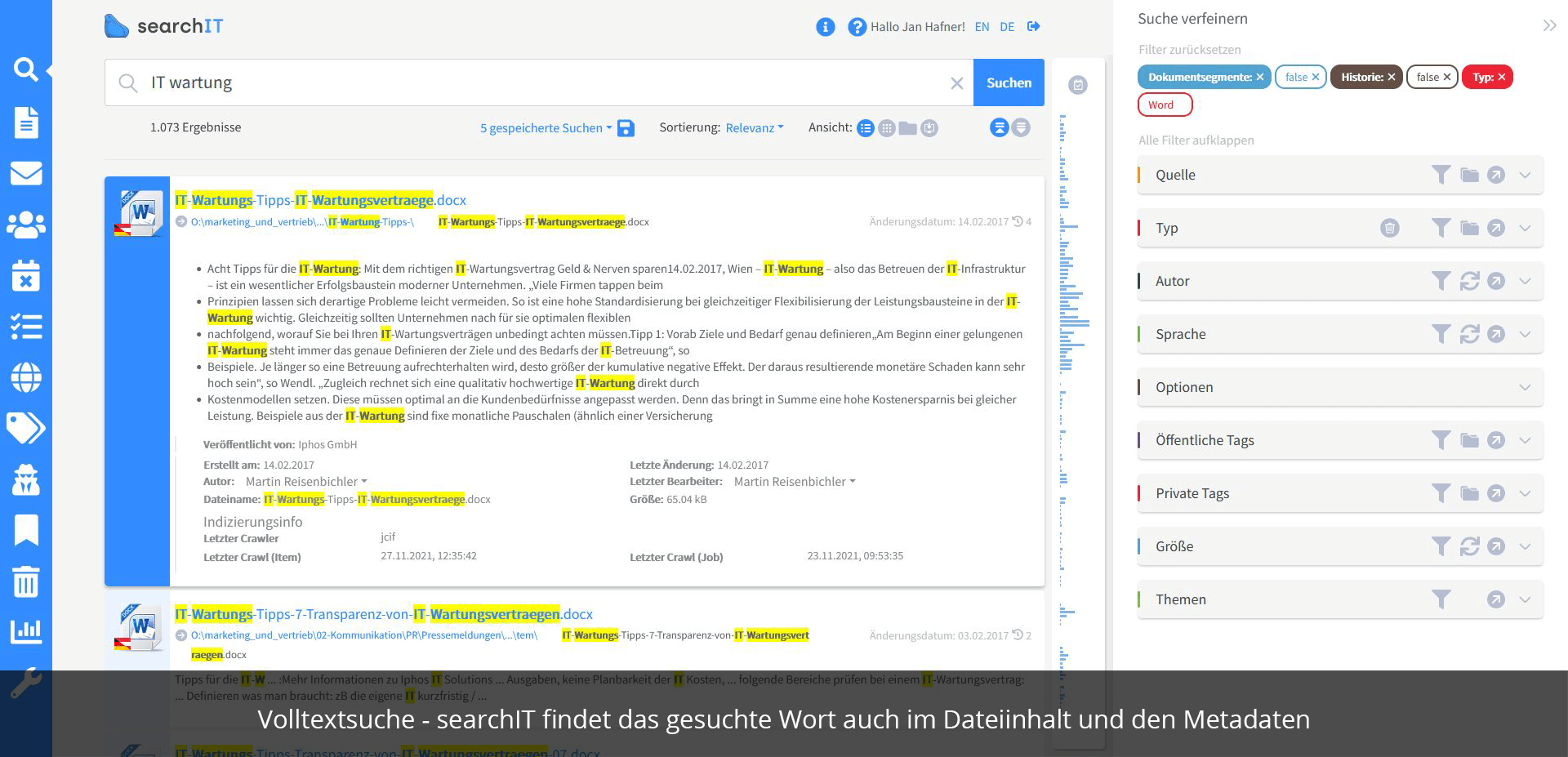The image size is (1568, 757).
Task: Click the help question mark icon
Action: (x=857, y=27)
